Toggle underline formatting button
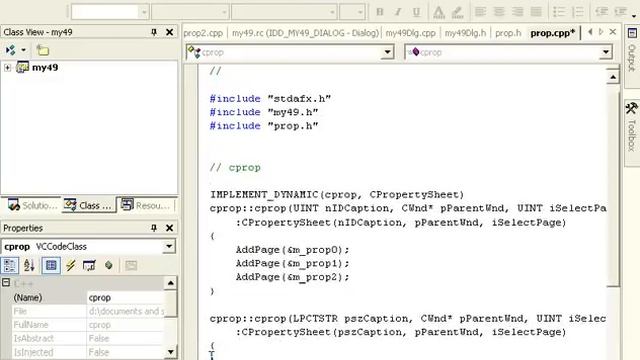The height and width of the screenshot is (360, 640). [x=416, y=12]
